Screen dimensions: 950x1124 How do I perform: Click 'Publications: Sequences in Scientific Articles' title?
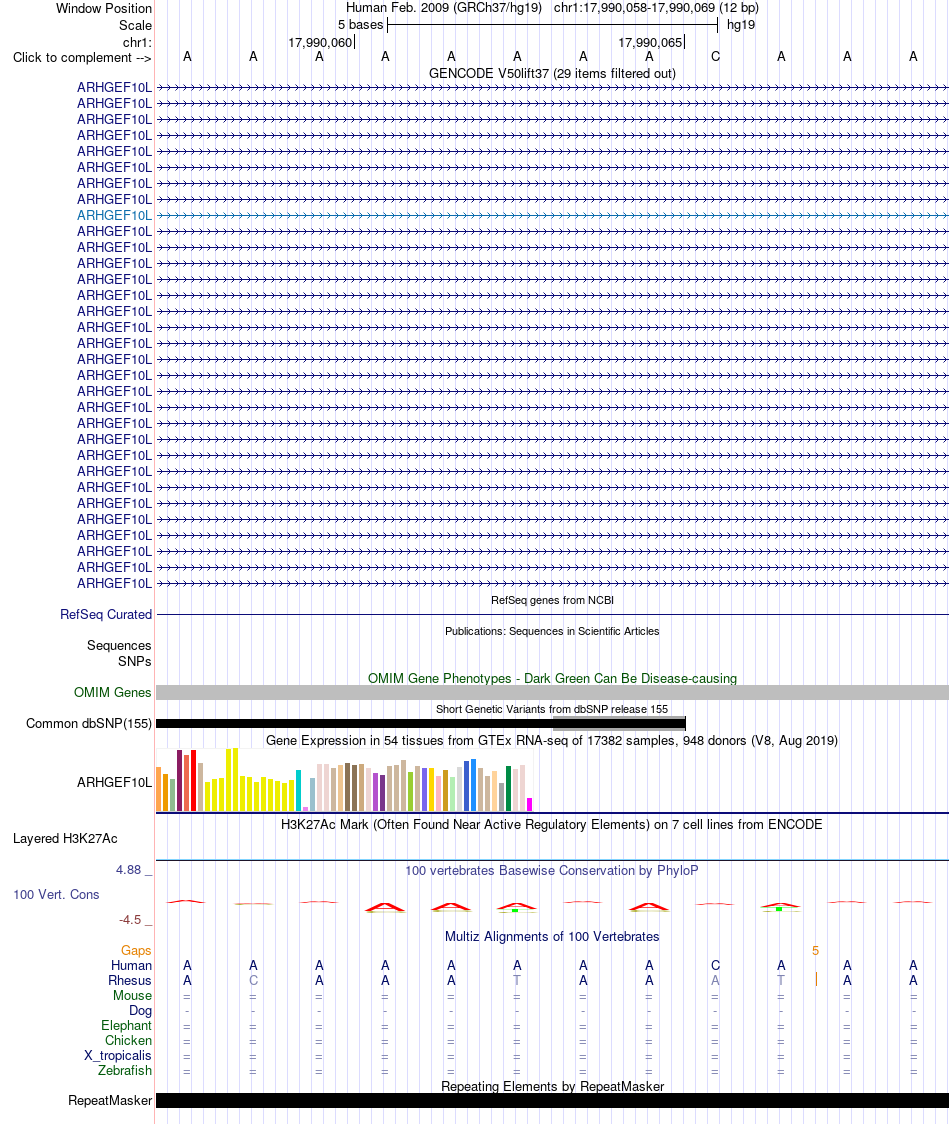click(552, 631)
